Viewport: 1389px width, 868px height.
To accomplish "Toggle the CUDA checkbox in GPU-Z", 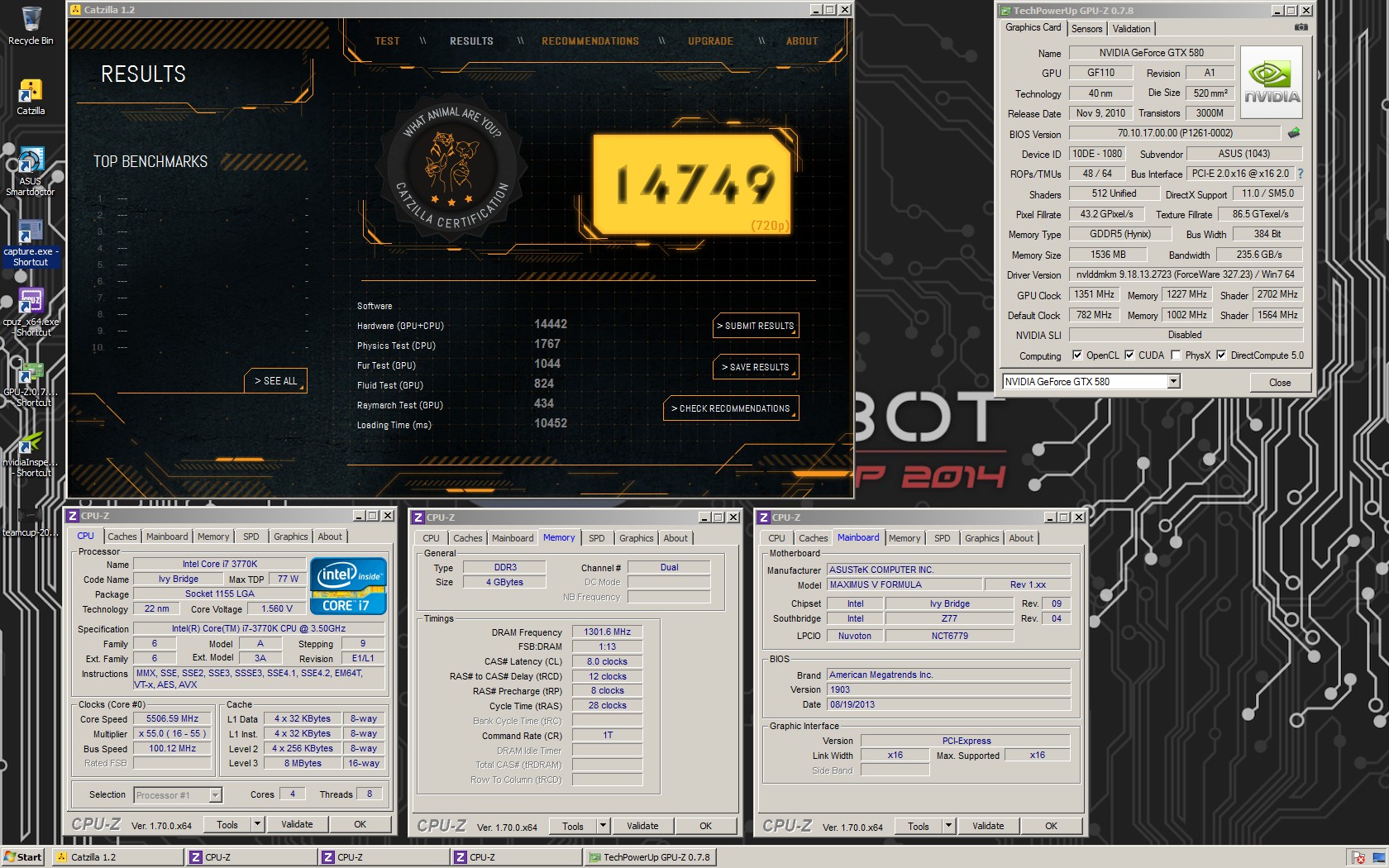I will [x=1129, y=355].
